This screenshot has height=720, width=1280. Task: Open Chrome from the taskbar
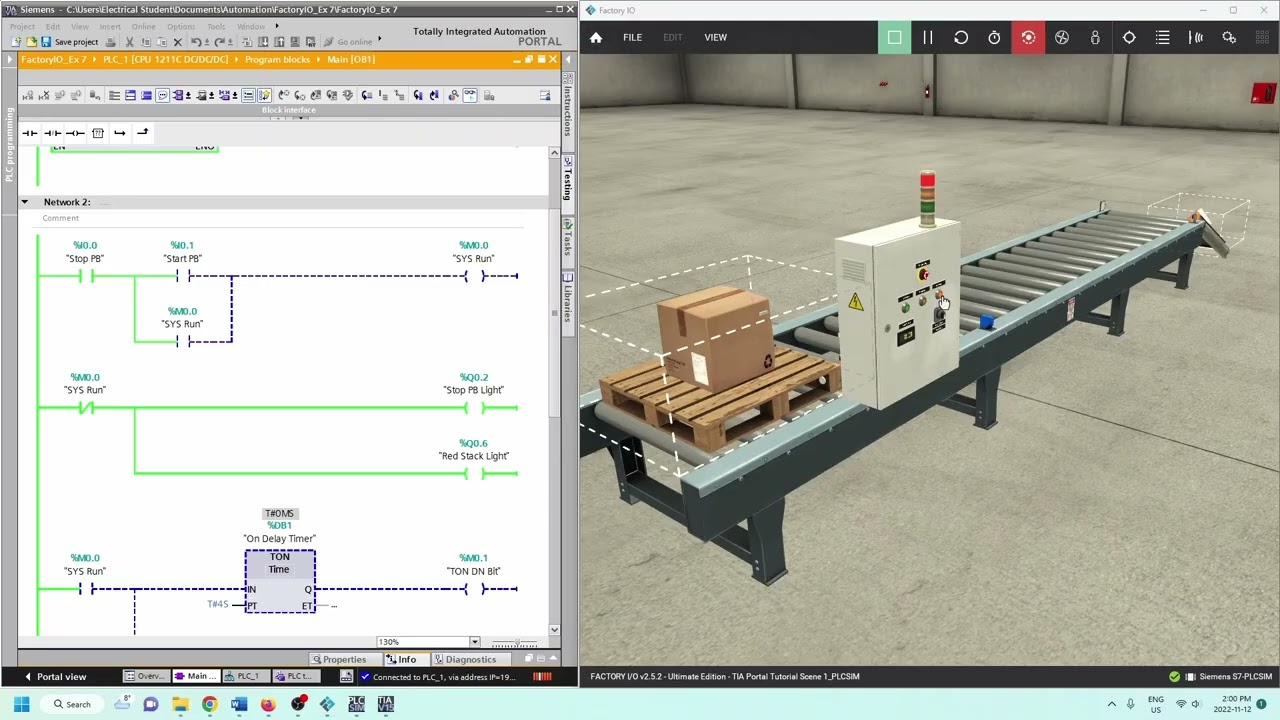click(209, 705)
